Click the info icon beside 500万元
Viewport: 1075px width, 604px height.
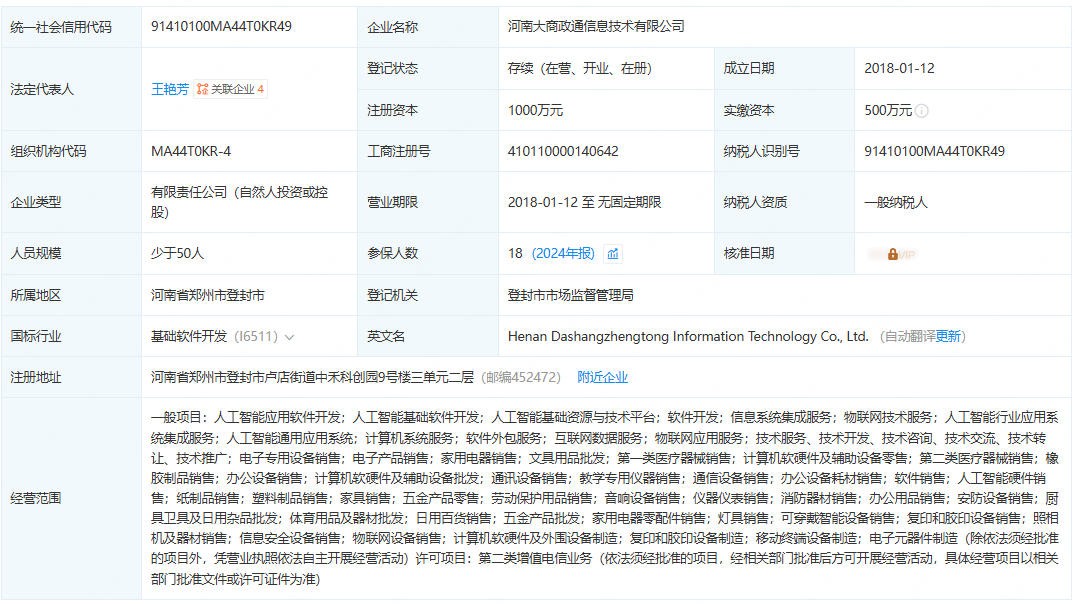[x=922, y=110]
